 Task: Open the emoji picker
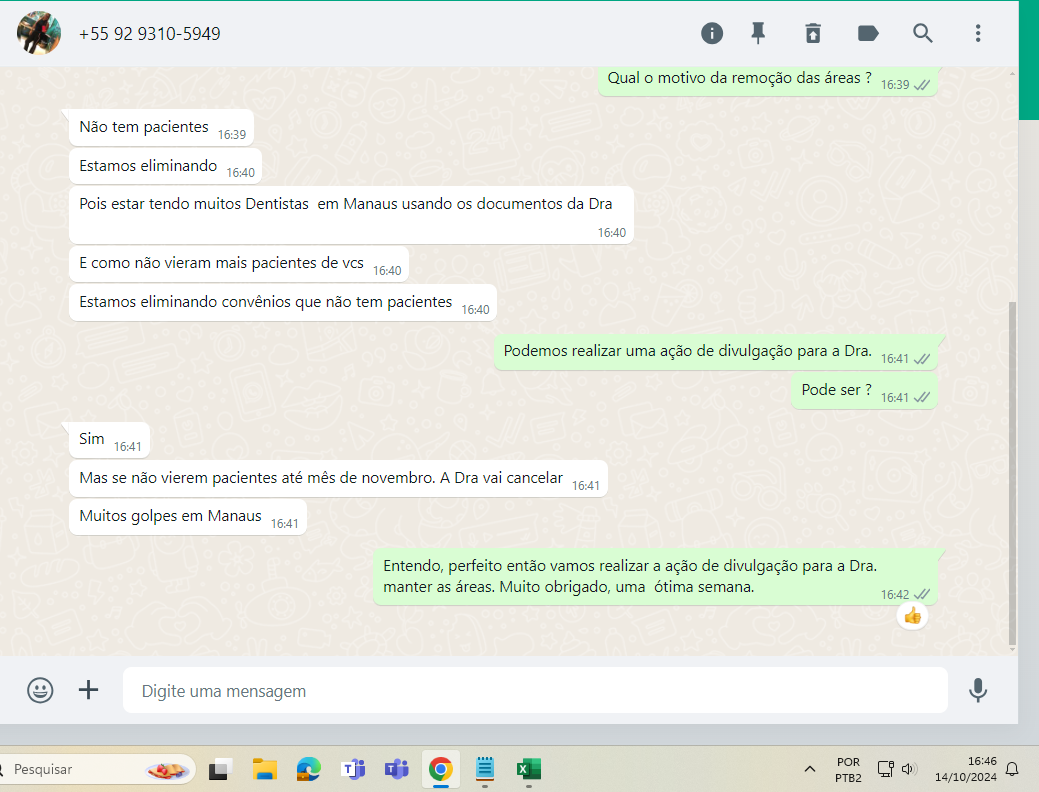coord(40,691)
